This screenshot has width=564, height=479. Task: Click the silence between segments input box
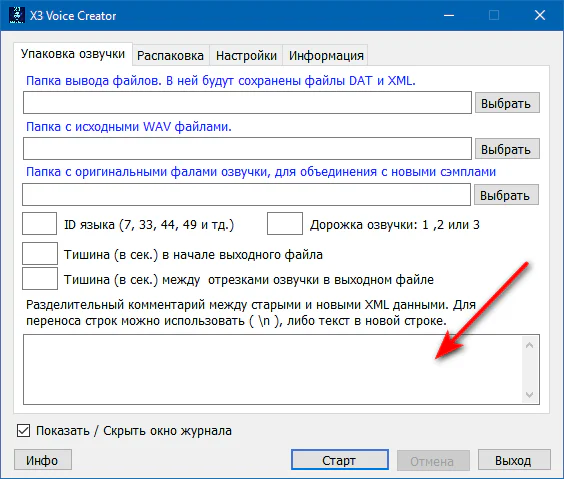(40, 278)
